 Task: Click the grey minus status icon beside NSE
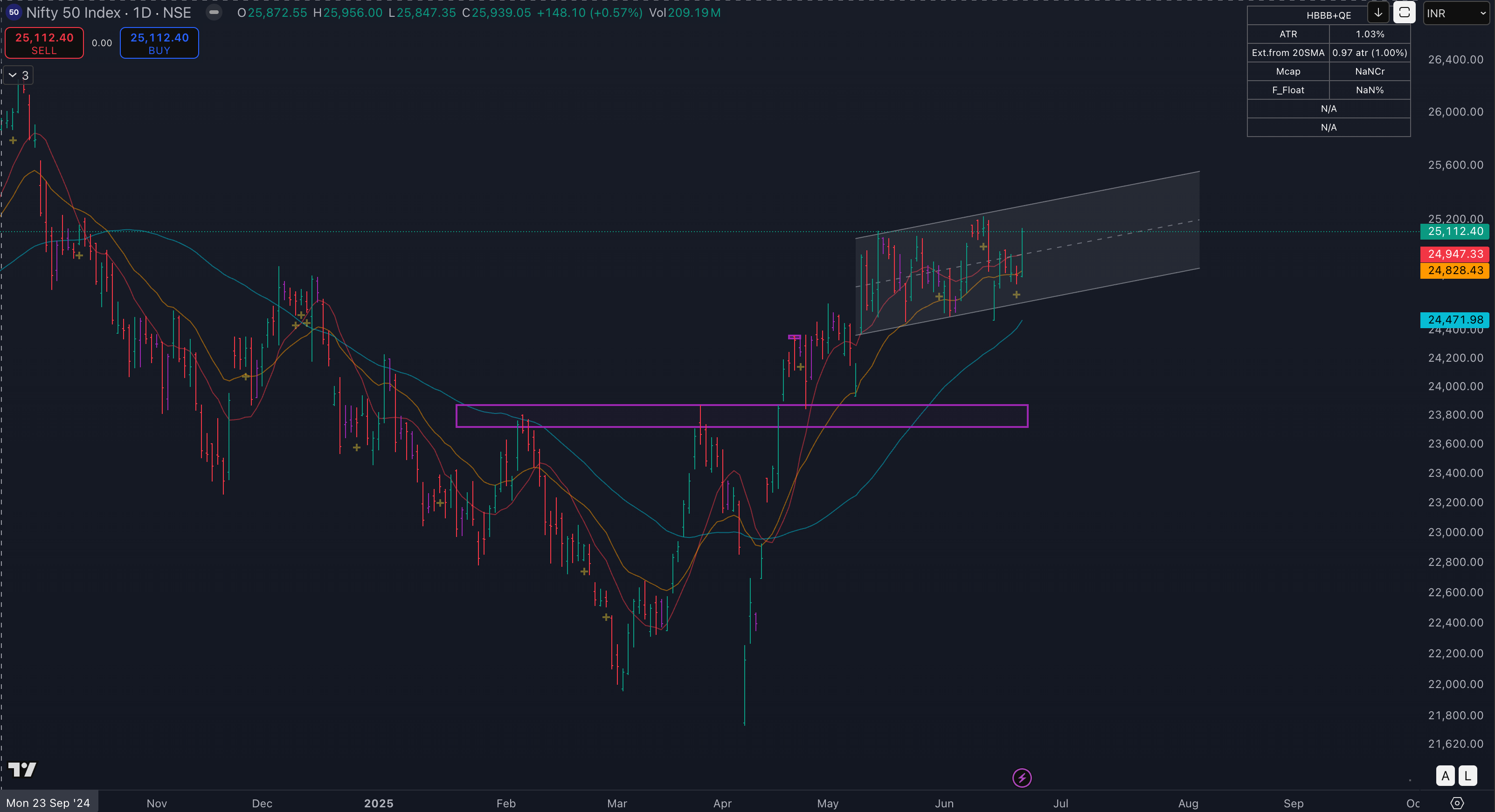pyautogui.click(x=214, y=12)
